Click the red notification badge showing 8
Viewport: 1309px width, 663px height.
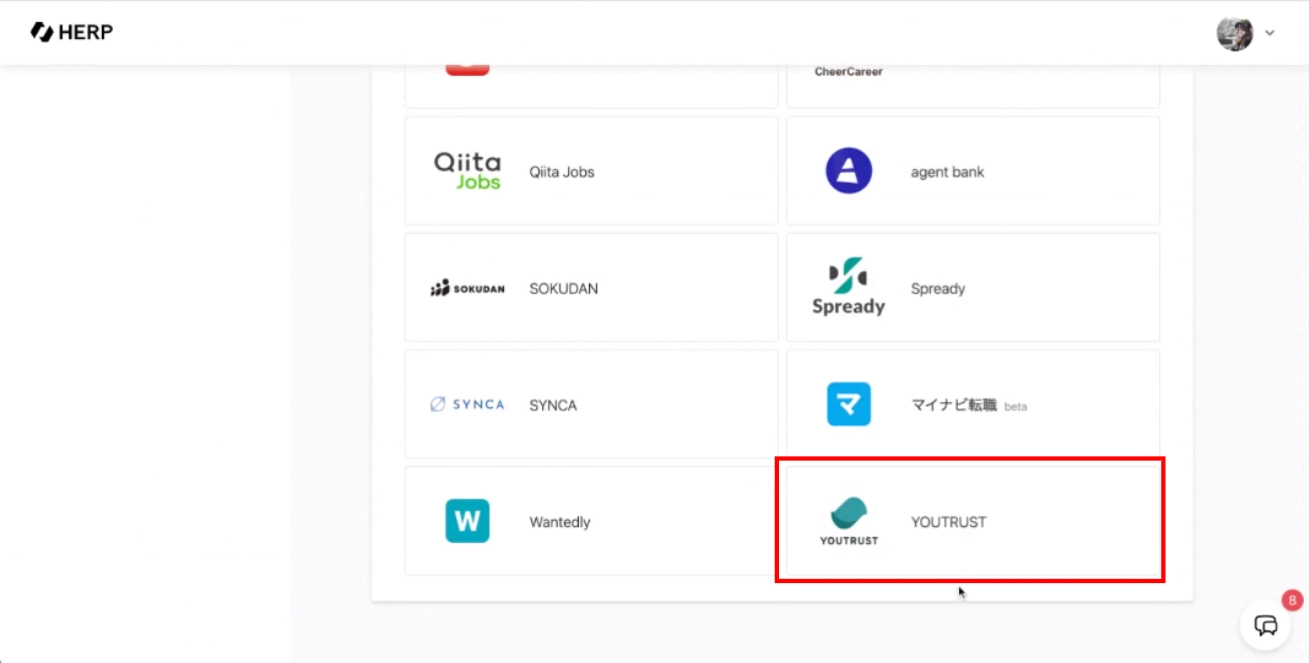[1292, 601]
